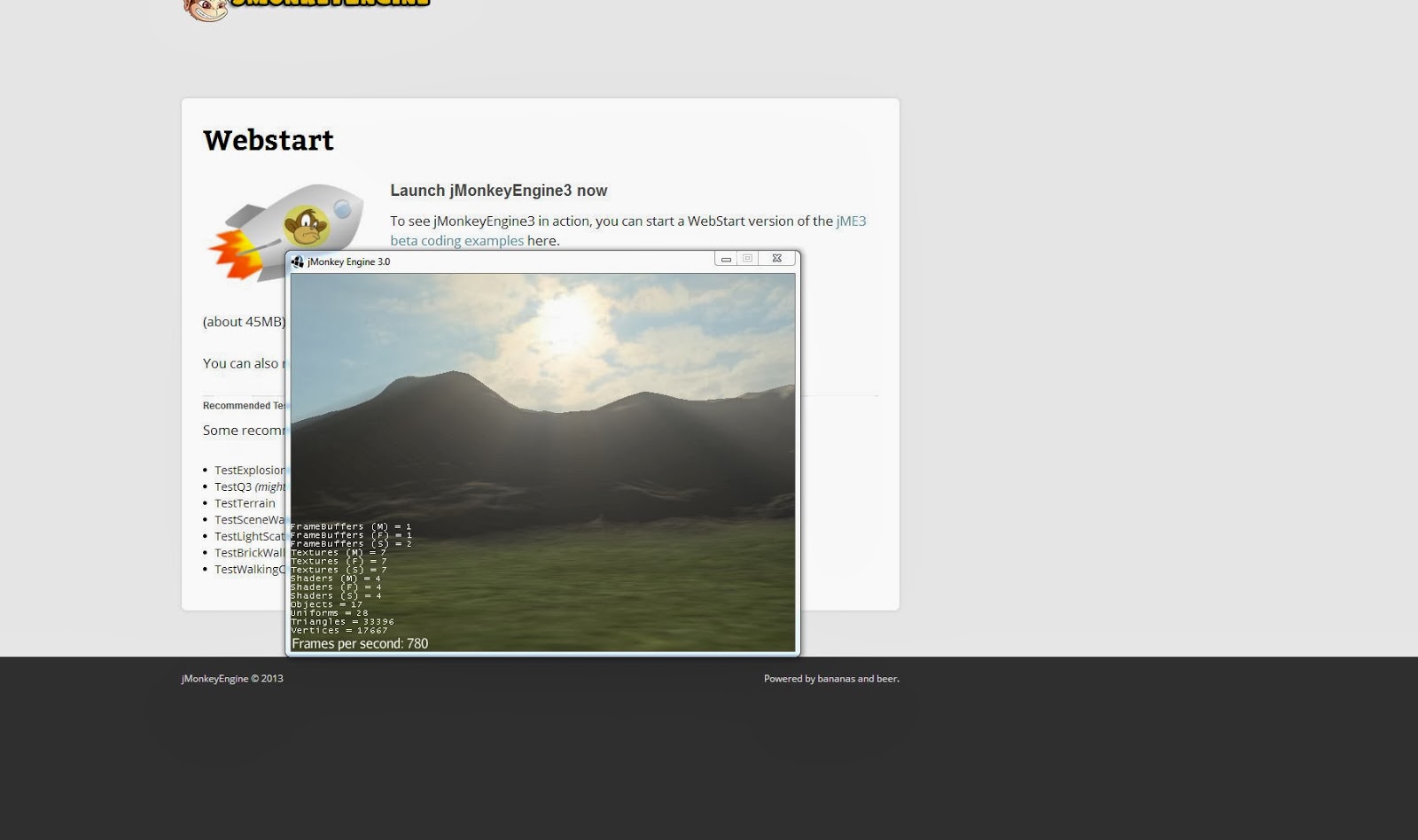Click the Webstart page heading
1418x840 pixels.
(x=269, y=140)
